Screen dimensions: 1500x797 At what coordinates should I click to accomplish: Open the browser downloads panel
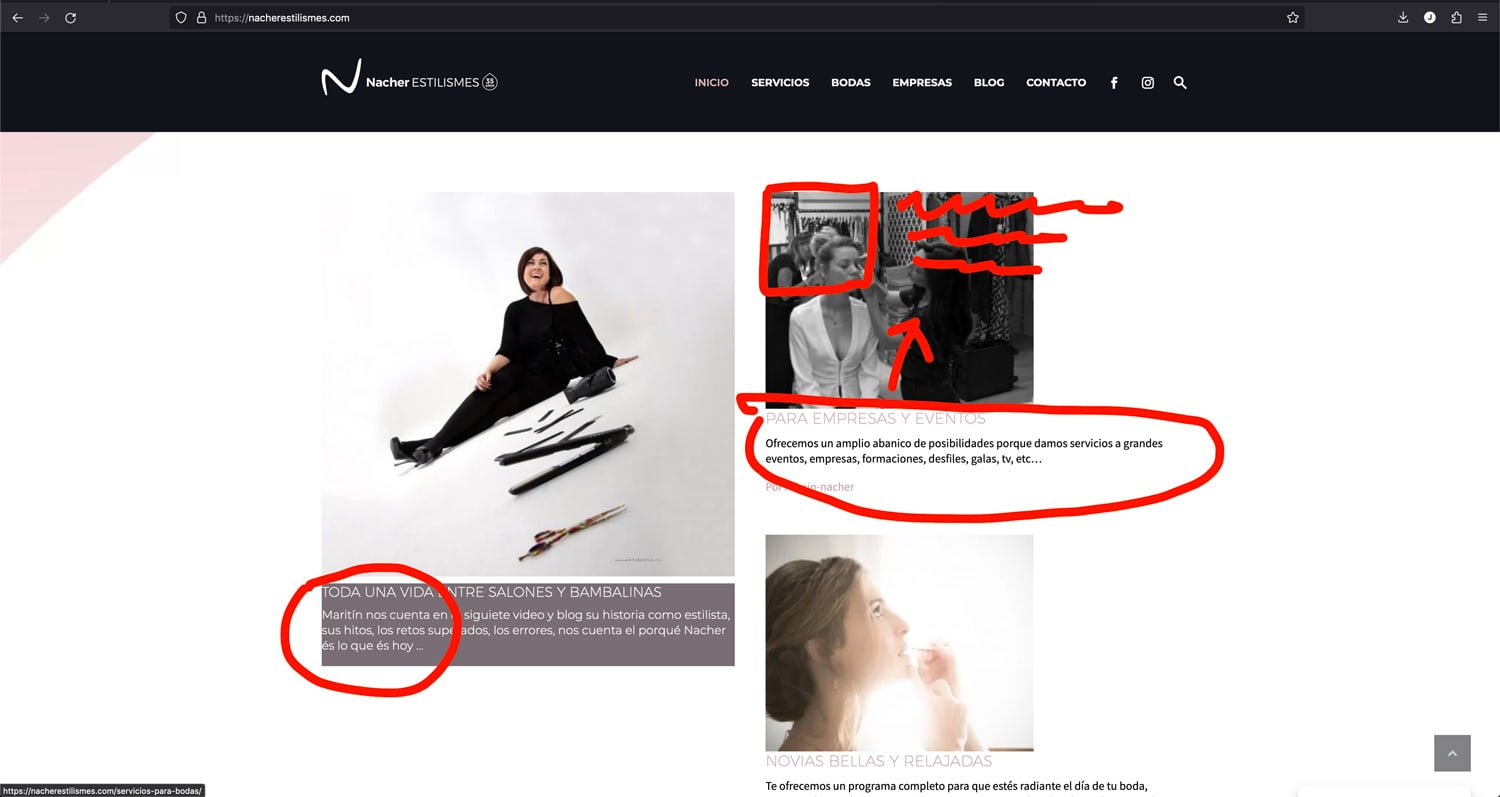pyautogui.click(x=1403, y=18)
